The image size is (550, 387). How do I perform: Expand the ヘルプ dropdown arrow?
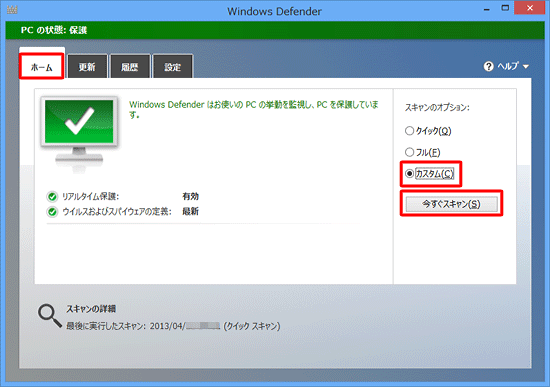(x=526, y=66)
